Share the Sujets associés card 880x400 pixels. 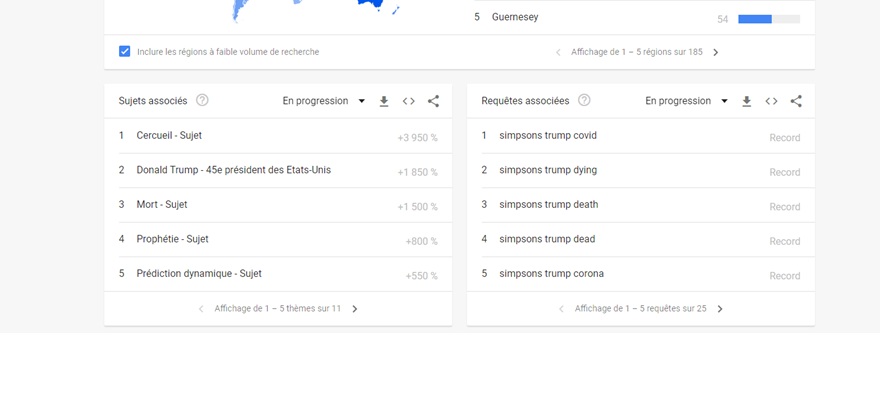coord(433,101)
